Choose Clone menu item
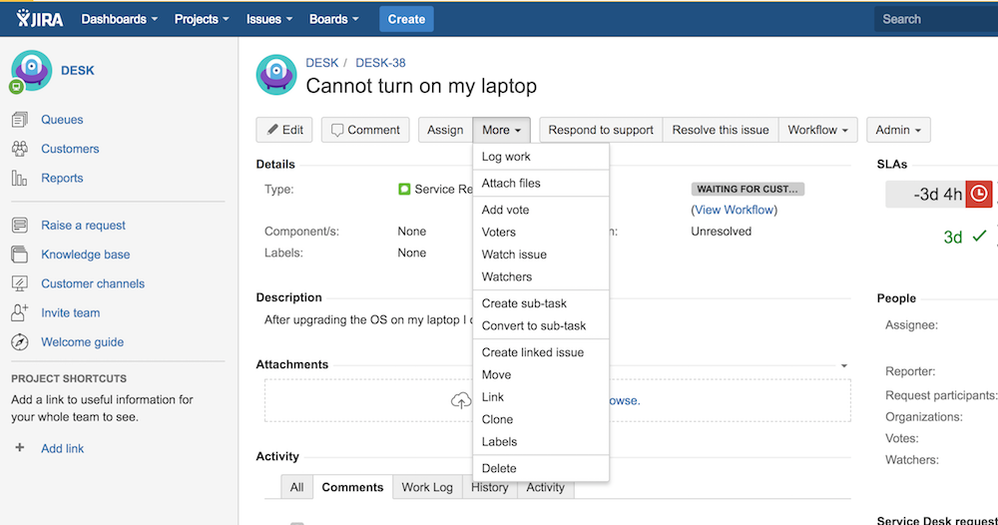Viewport: 998px width, 525px height. (x=541, y=419)
